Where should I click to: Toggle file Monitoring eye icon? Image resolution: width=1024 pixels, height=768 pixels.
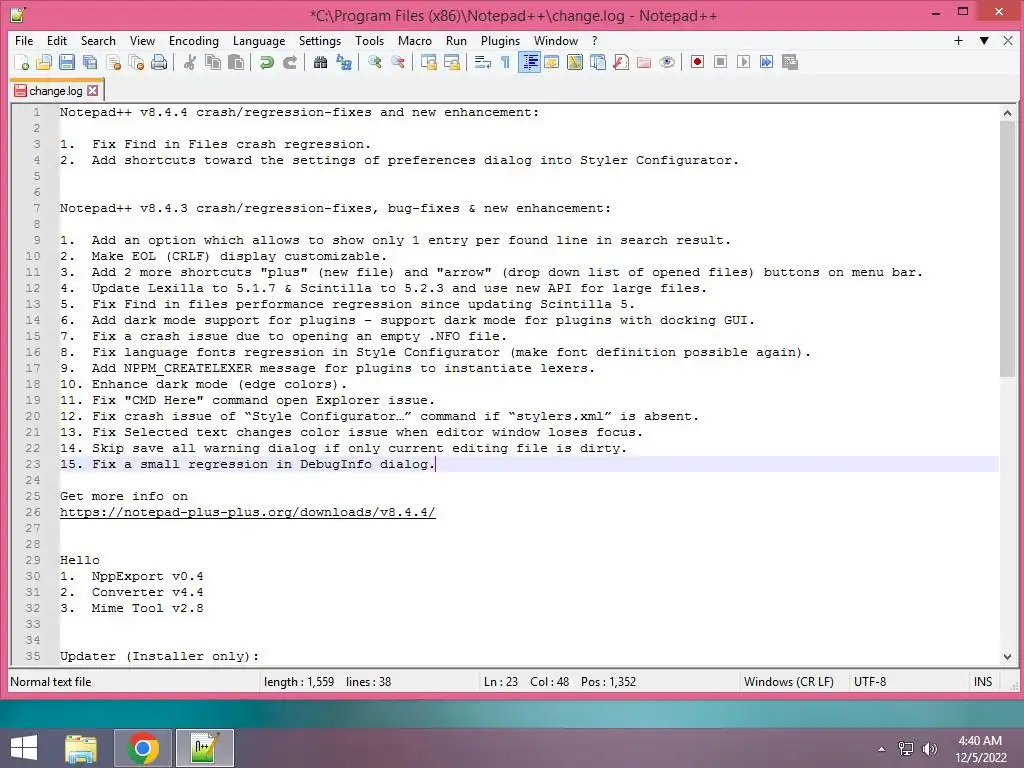(667, 62)
